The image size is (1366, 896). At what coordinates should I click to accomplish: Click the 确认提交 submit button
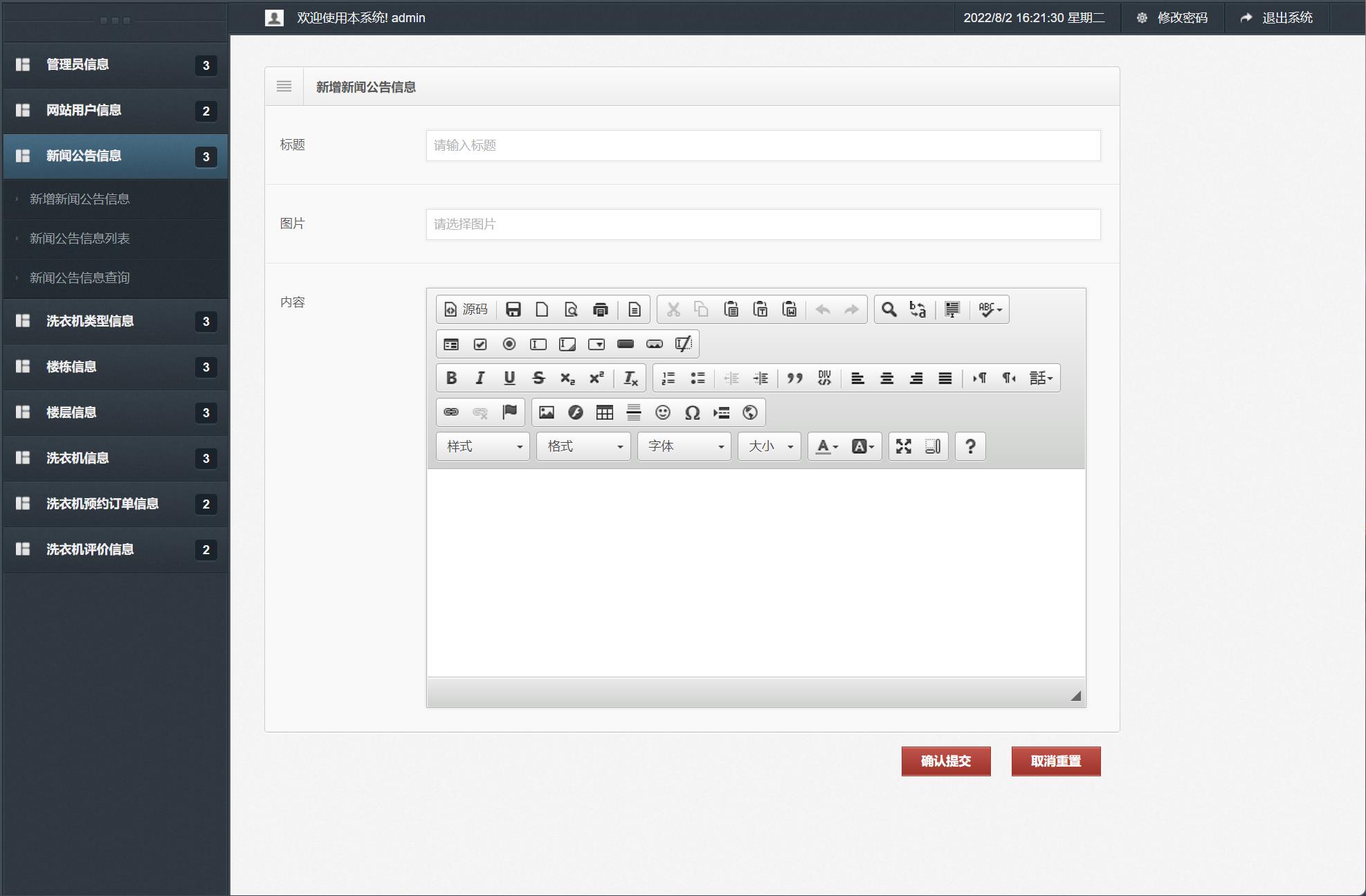[945, 761]
